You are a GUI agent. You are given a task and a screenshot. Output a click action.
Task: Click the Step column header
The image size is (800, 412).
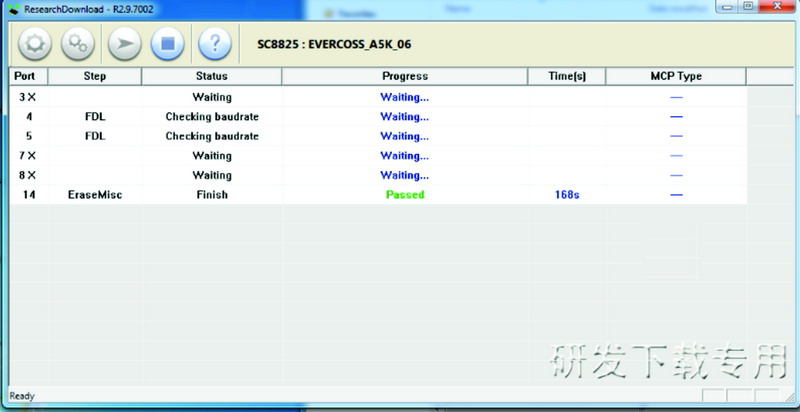click(95, 76)
